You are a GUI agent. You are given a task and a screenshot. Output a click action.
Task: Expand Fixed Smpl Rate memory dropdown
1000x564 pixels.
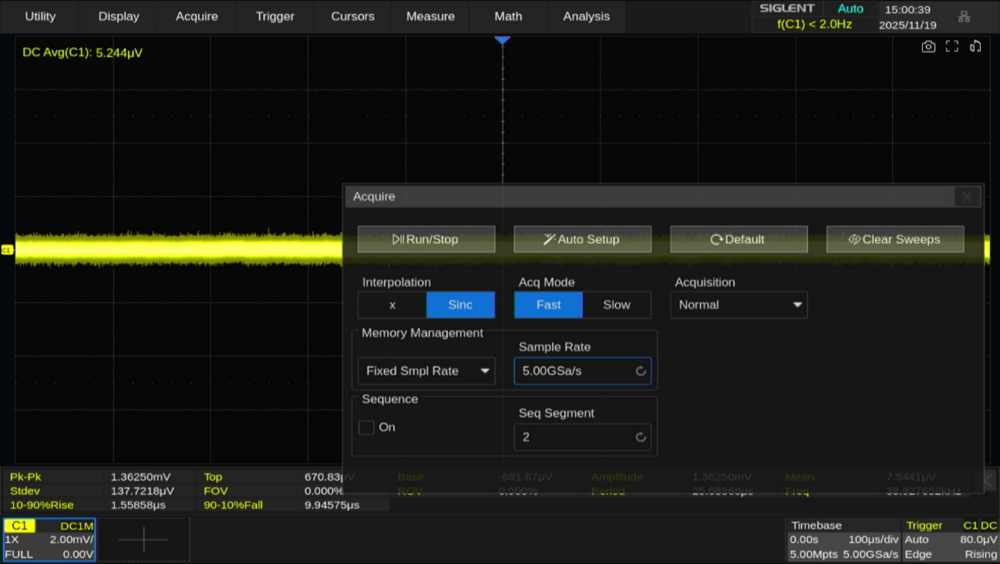coord(427,371)
